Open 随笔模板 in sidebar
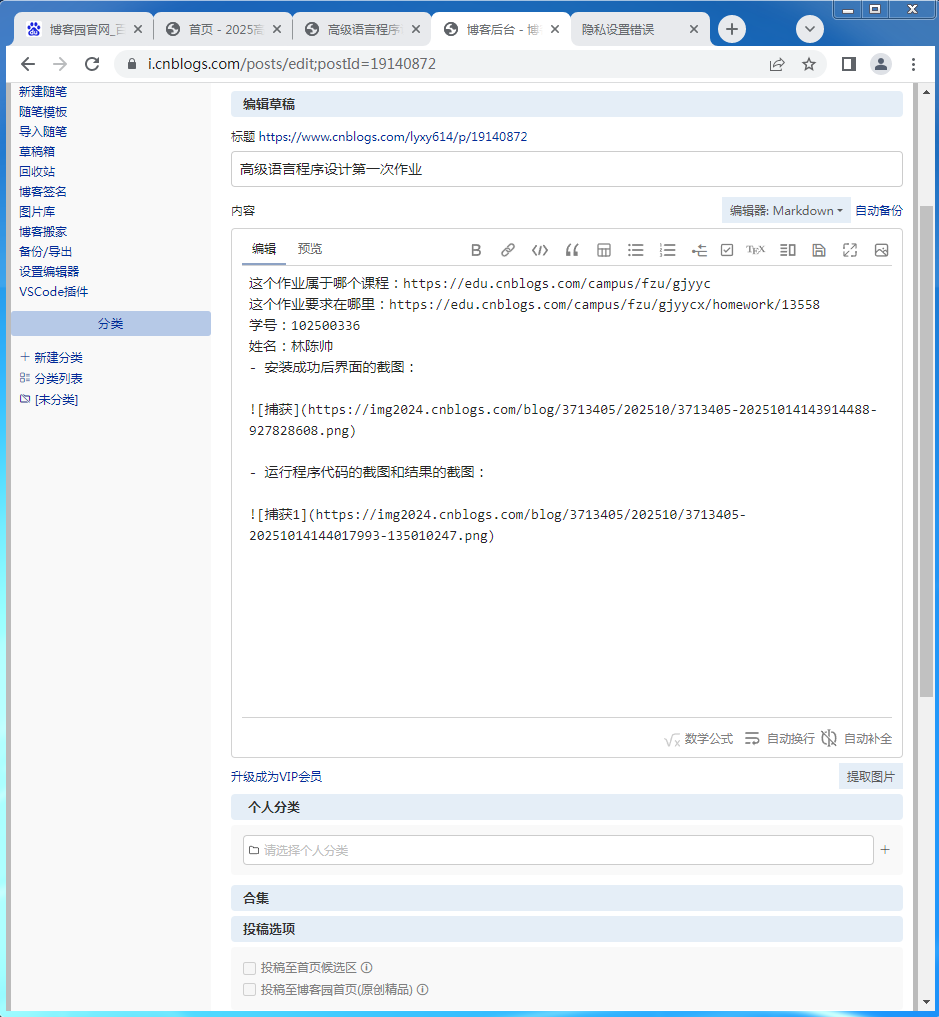 coord(43,112)
